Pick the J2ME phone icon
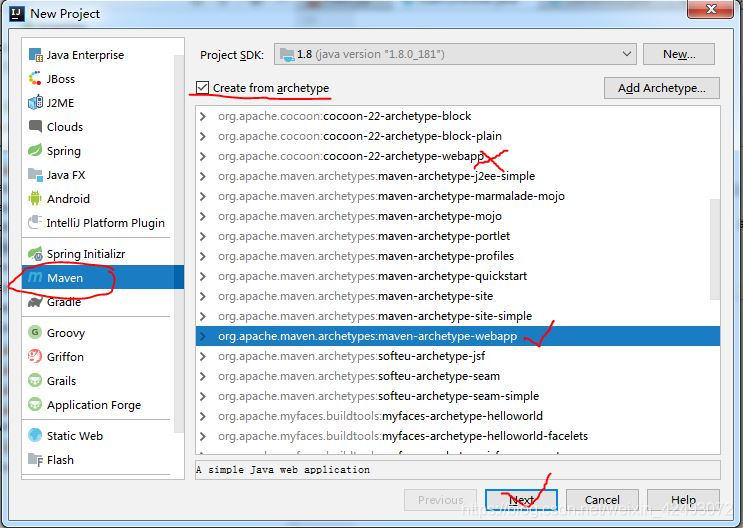 36,102
